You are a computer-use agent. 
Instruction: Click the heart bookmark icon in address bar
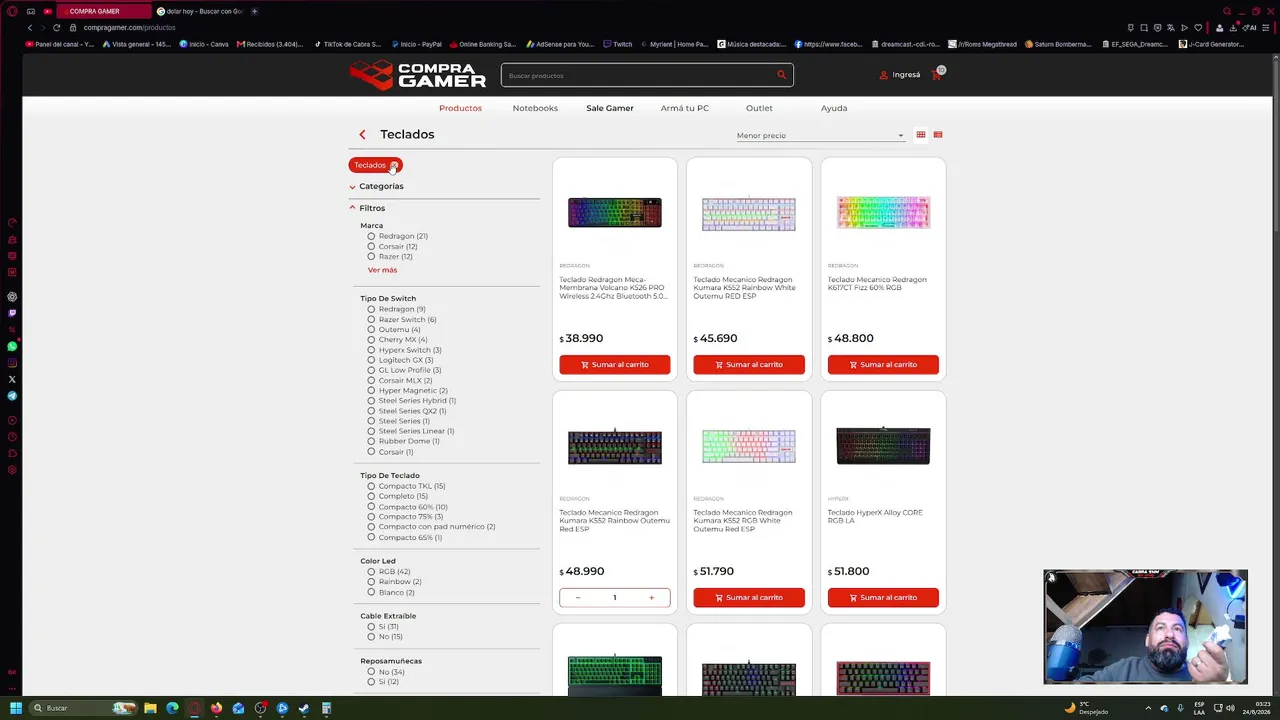pyautogui.click(x=1198, y=27)
